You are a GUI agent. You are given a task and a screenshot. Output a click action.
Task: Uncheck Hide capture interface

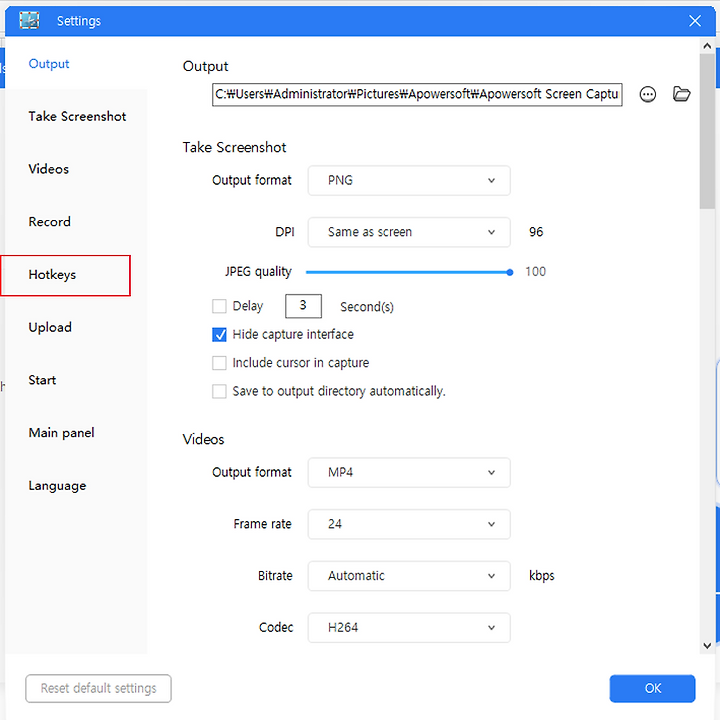click(x=219, y=335)
